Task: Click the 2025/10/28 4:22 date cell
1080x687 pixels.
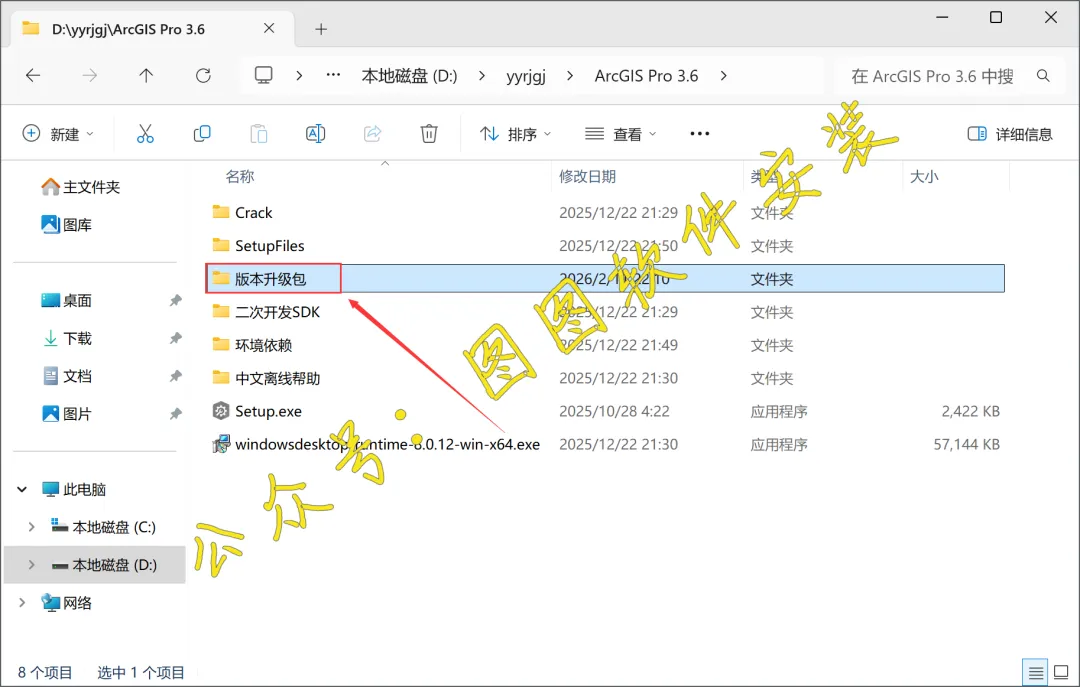Action: (x=614, y=411)
